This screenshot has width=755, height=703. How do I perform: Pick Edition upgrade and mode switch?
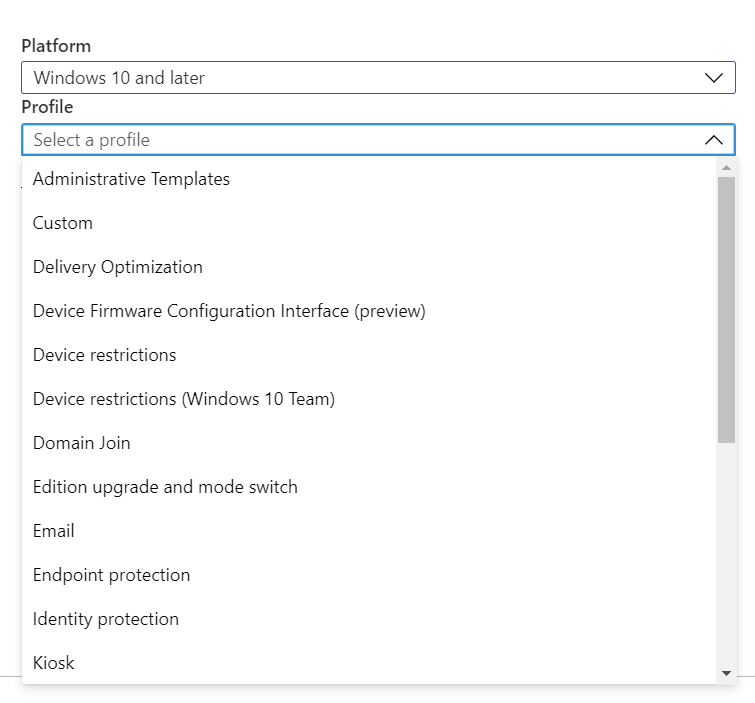pyautogui.click(x=165, y=487)
